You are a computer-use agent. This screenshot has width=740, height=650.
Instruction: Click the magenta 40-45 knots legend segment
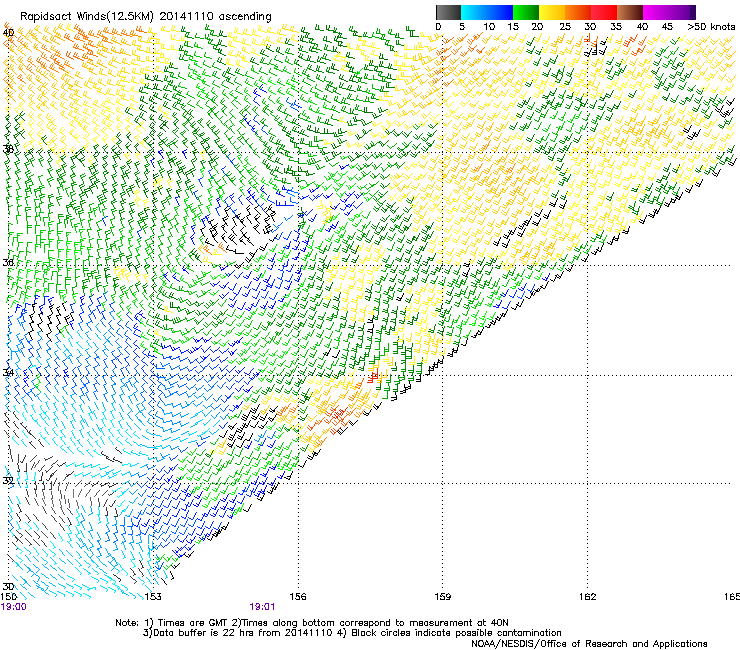coord(656,12)
